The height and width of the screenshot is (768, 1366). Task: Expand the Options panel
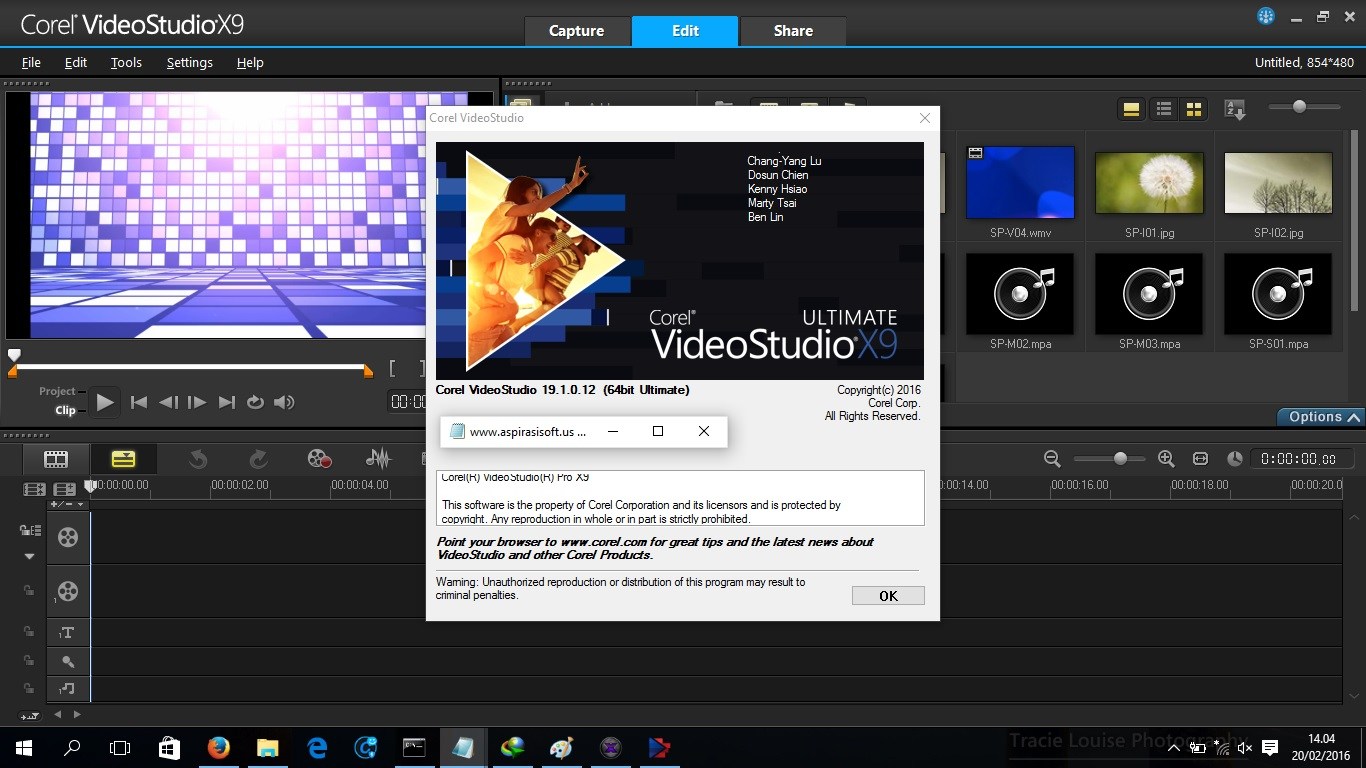coord(1321,417)
